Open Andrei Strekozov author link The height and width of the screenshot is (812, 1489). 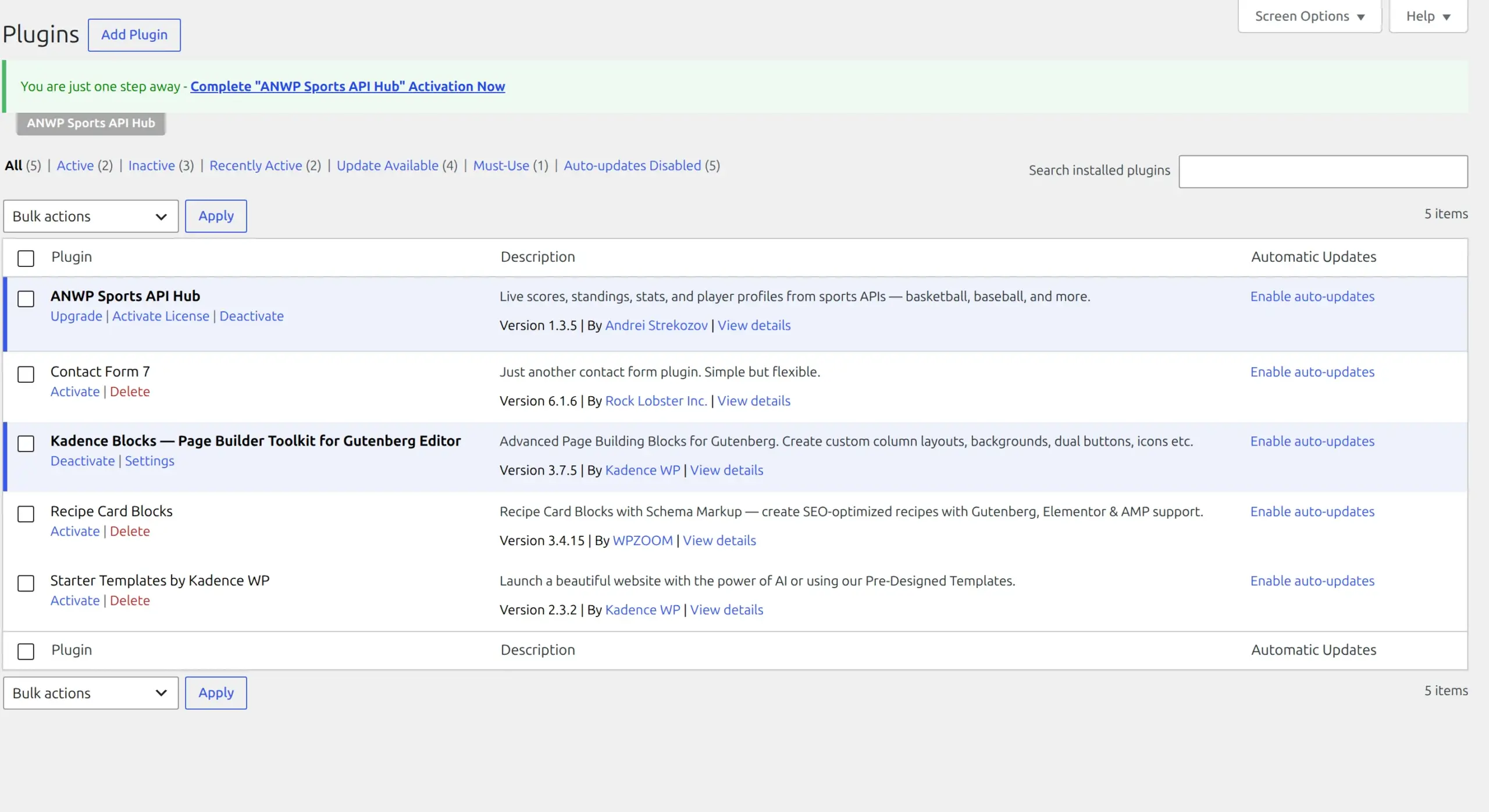pyautogui.click(x=656, y=325)
